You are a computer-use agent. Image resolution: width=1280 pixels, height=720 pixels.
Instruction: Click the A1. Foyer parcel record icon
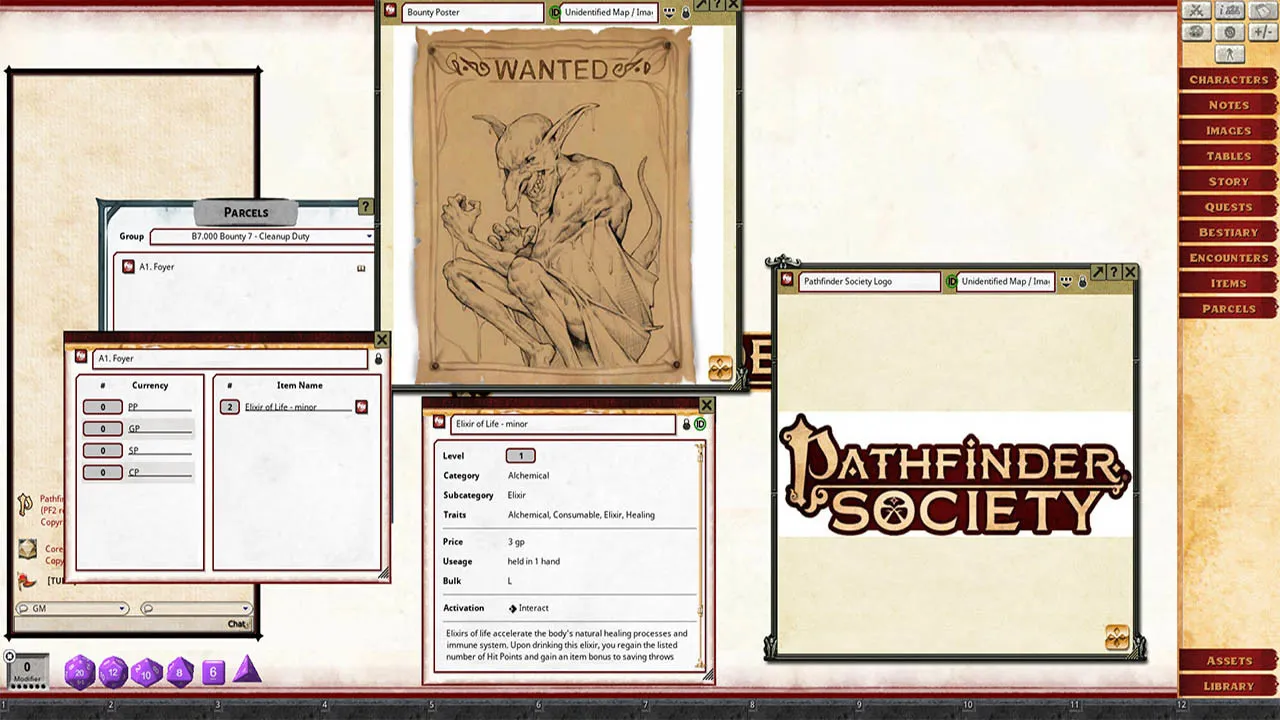point(81,357)
